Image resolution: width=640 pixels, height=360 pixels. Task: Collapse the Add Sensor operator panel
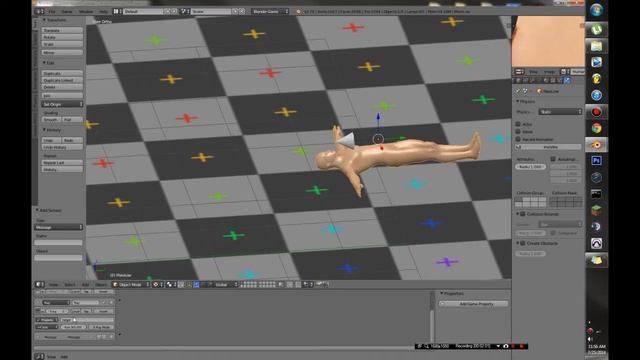tap(37, 210)
